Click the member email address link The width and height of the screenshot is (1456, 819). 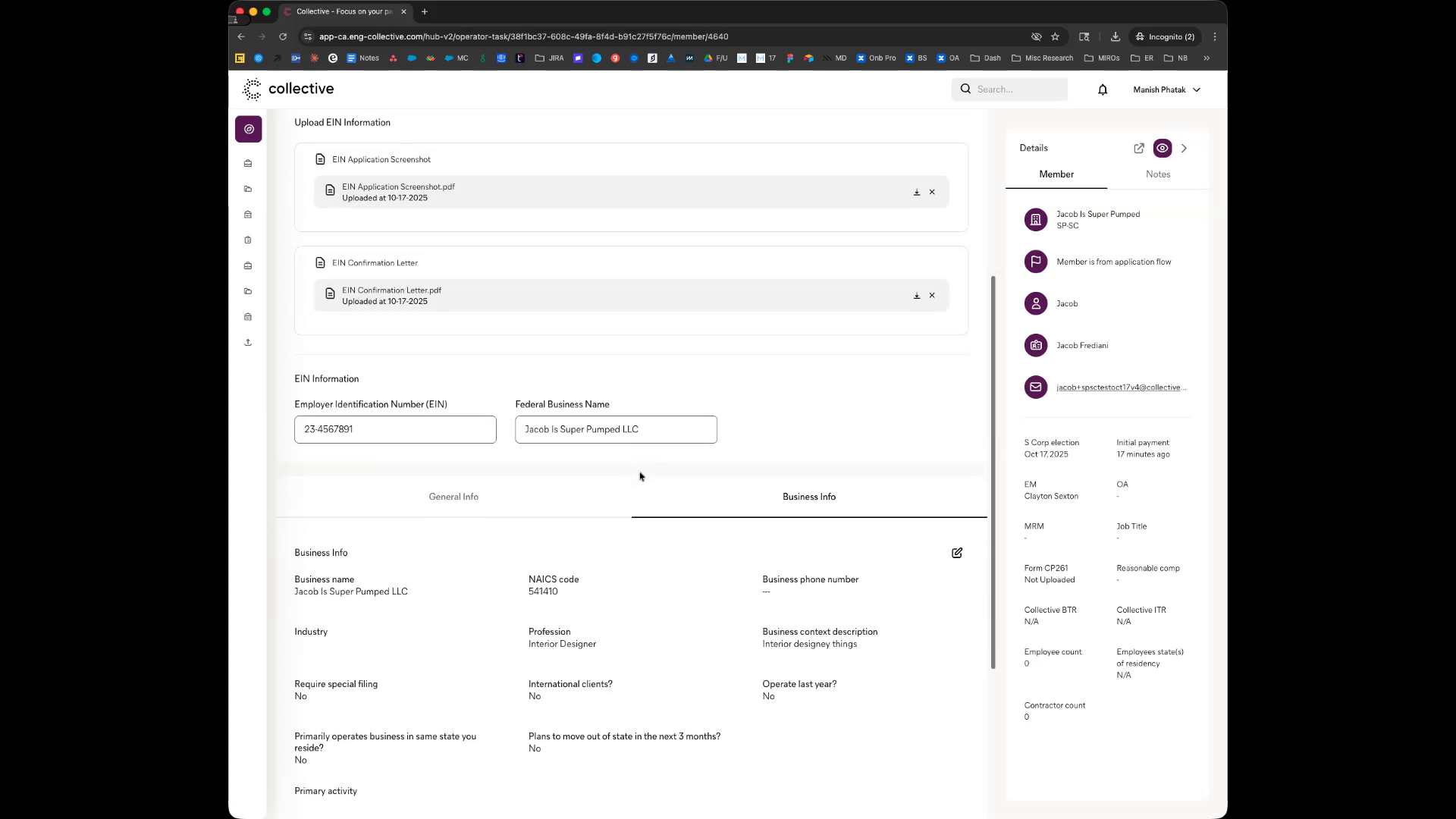(1121, 388)
